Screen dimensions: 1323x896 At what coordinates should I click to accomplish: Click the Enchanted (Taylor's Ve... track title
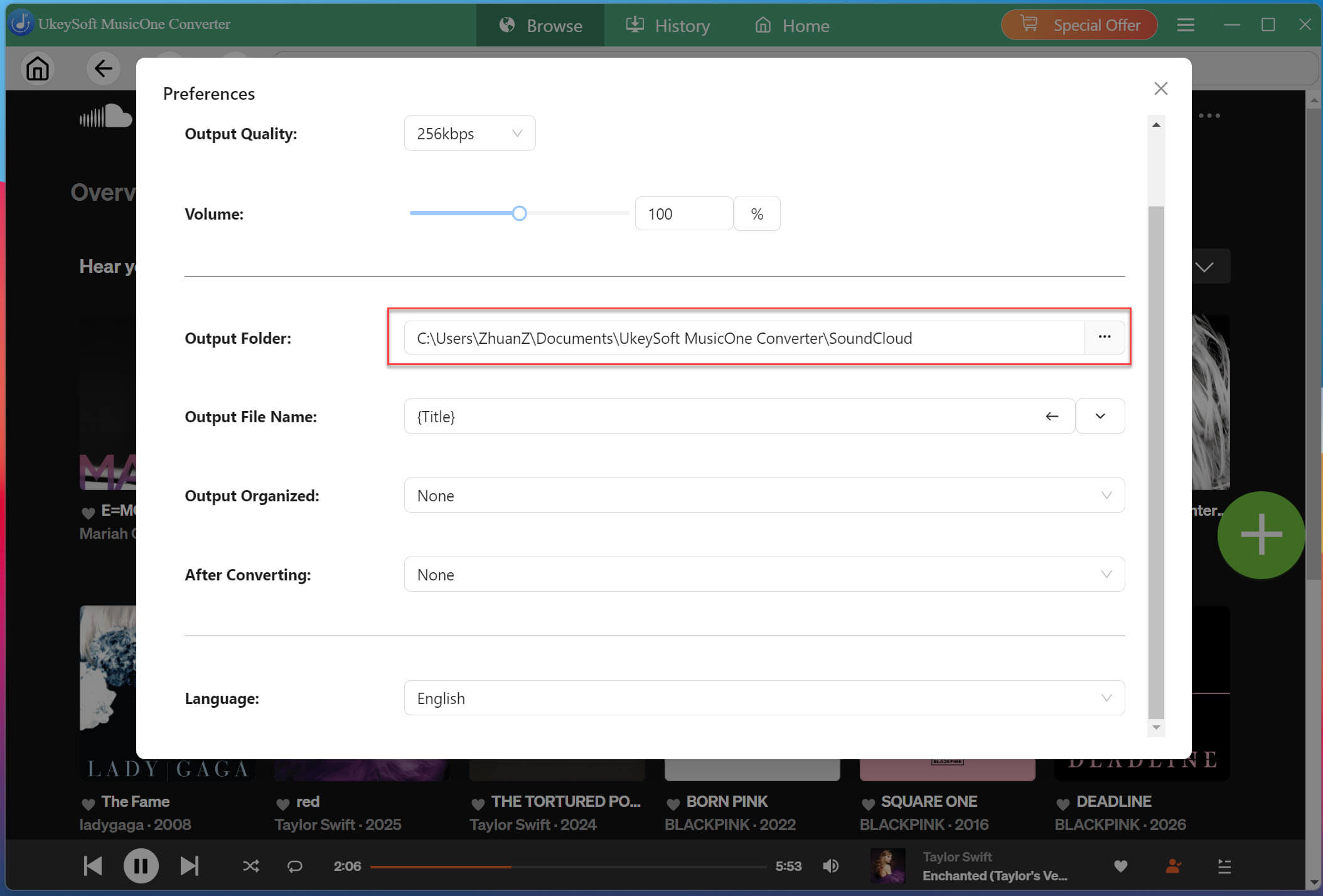pos(995,875)
